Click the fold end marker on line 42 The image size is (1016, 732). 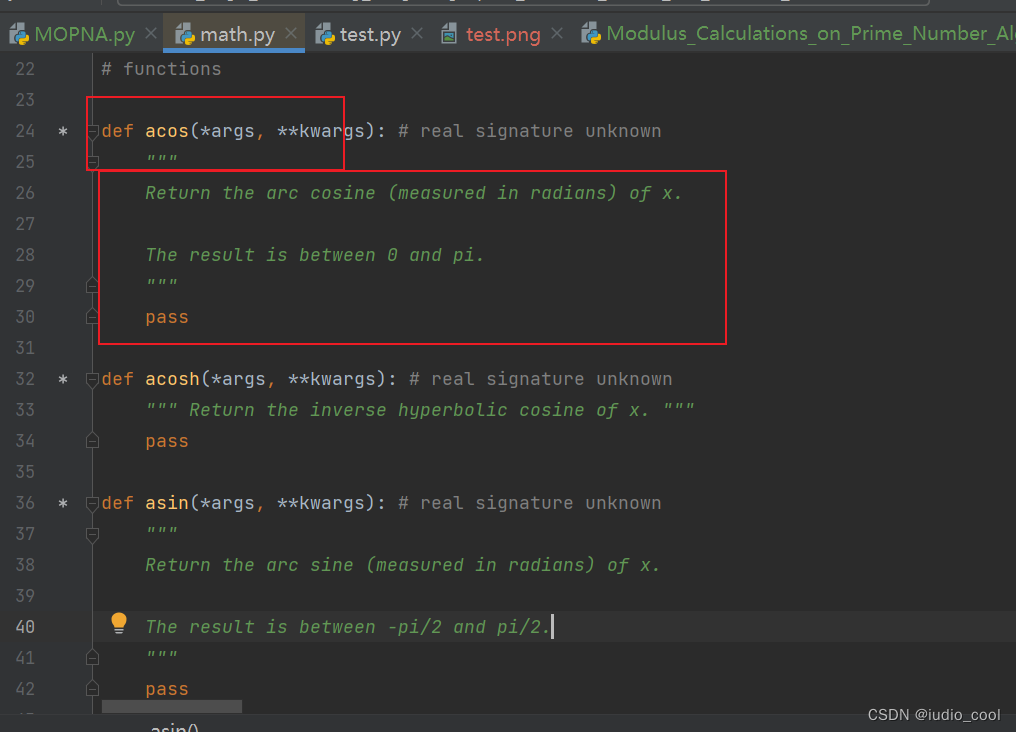coord(92,688)
